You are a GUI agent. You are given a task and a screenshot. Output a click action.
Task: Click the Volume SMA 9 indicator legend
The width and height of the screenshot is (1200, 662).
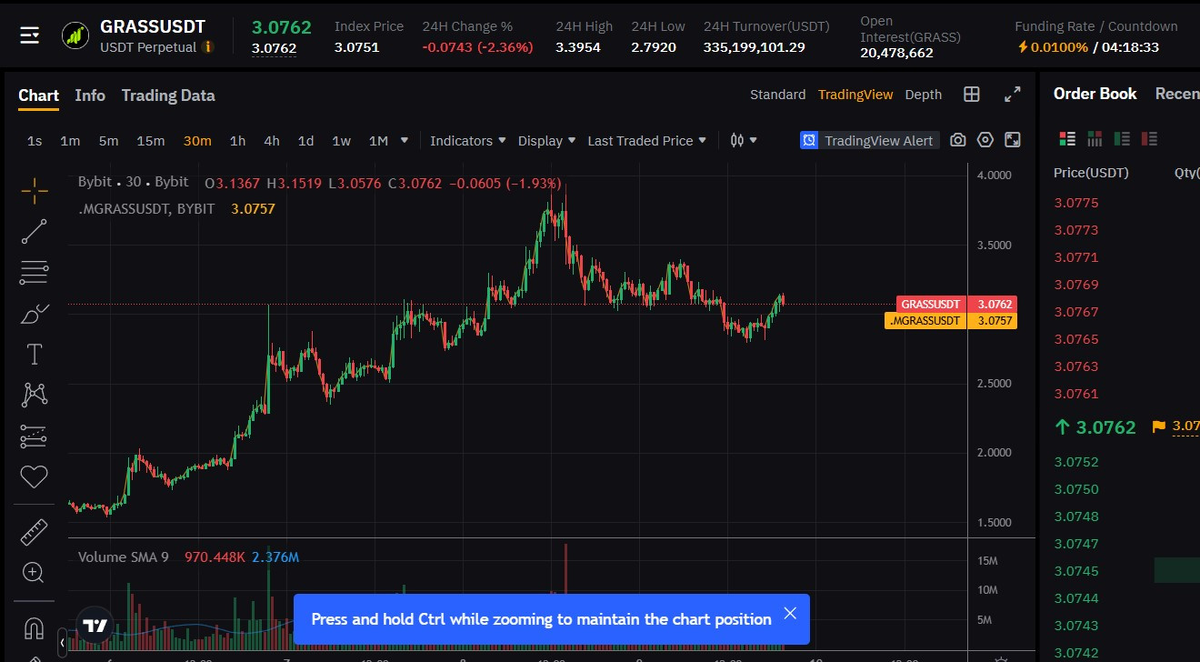click(x=123, y=556)
